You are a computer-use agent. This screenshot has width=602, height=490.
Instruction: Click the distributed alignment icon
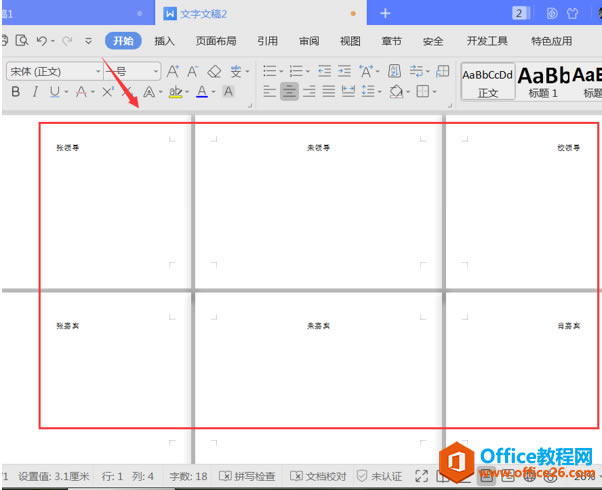[348, 91]
